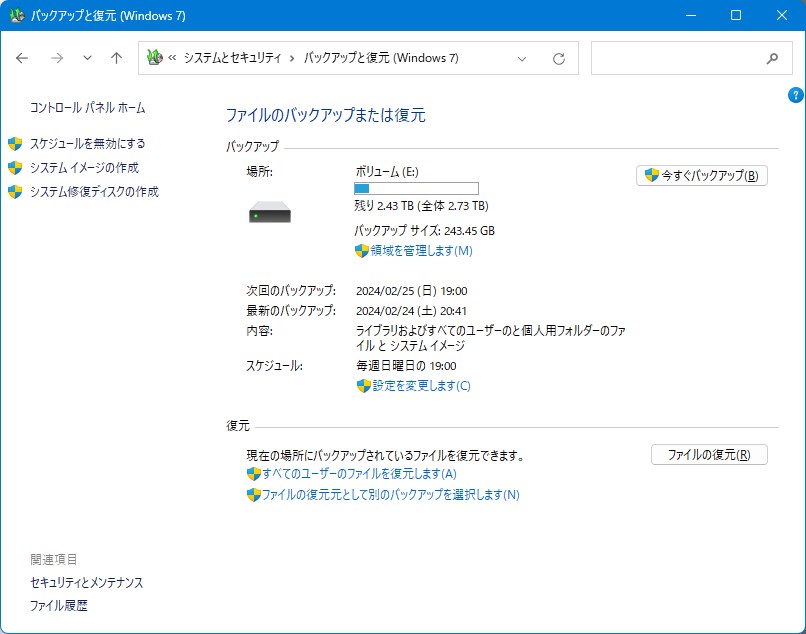This screenshot has width=806, height=634.
Task: Expand the address bar history dropdown
Action: click(x=522, y=58)
